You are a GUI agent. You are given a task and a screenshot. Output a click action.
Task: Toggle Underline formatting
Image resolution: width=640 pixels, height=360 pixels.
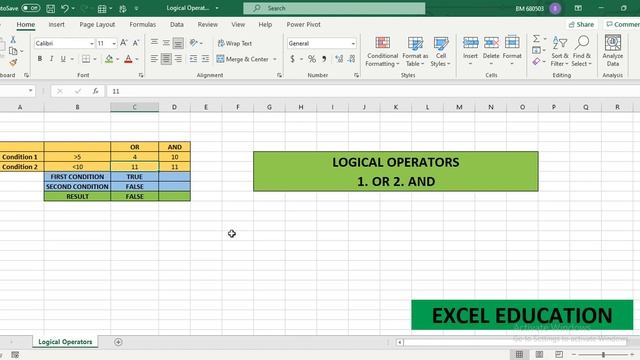pos(63,59)
